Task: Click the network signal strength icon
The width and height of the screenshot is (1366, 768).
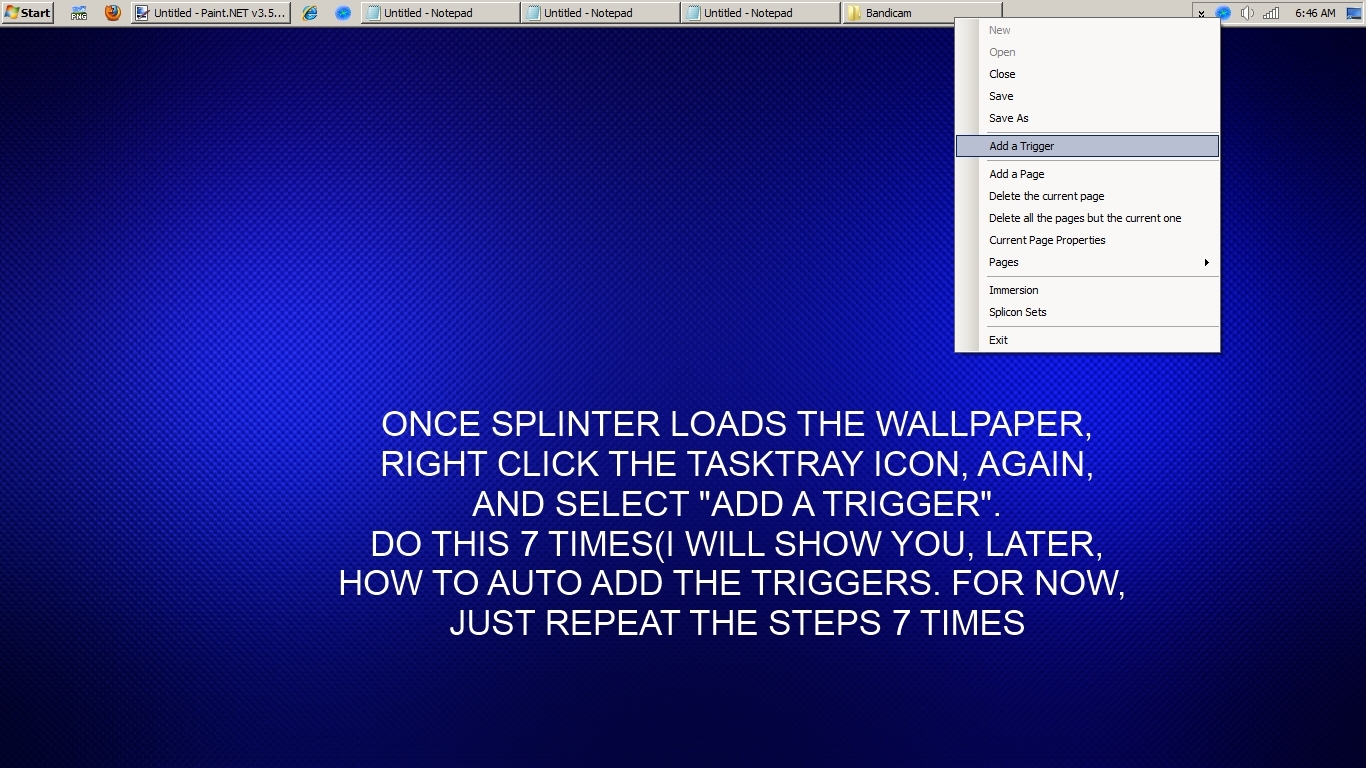Action: [x=1271, y=12]
